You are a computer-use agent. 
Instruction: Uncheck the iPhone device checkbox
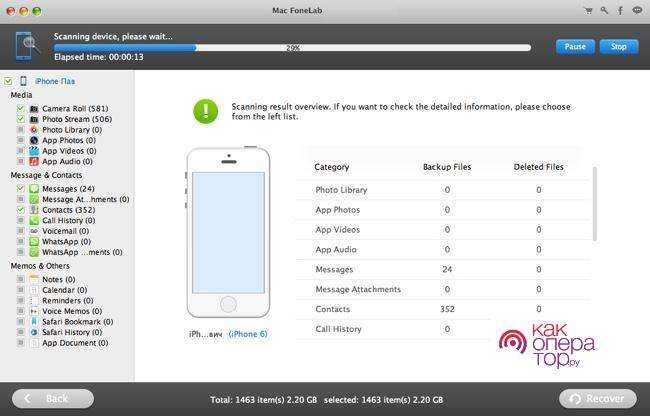click(x=8, y=81)
